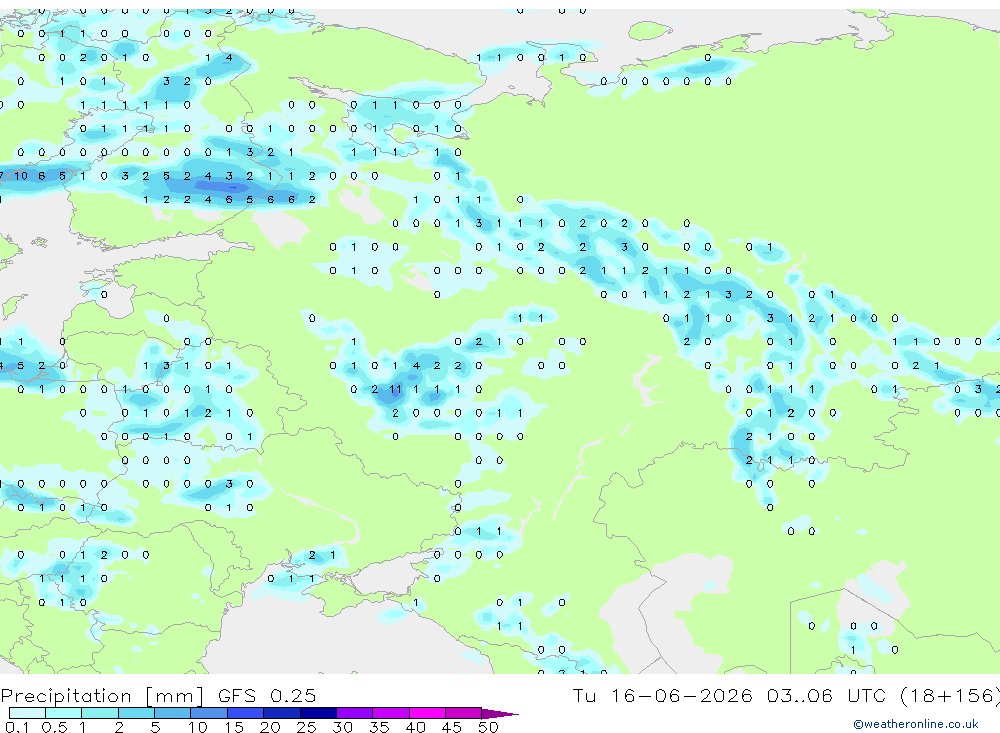The width and height of the screenshot is (1000, 733).
Task: Click the '0.5' legend scale label
Action: 55,727
